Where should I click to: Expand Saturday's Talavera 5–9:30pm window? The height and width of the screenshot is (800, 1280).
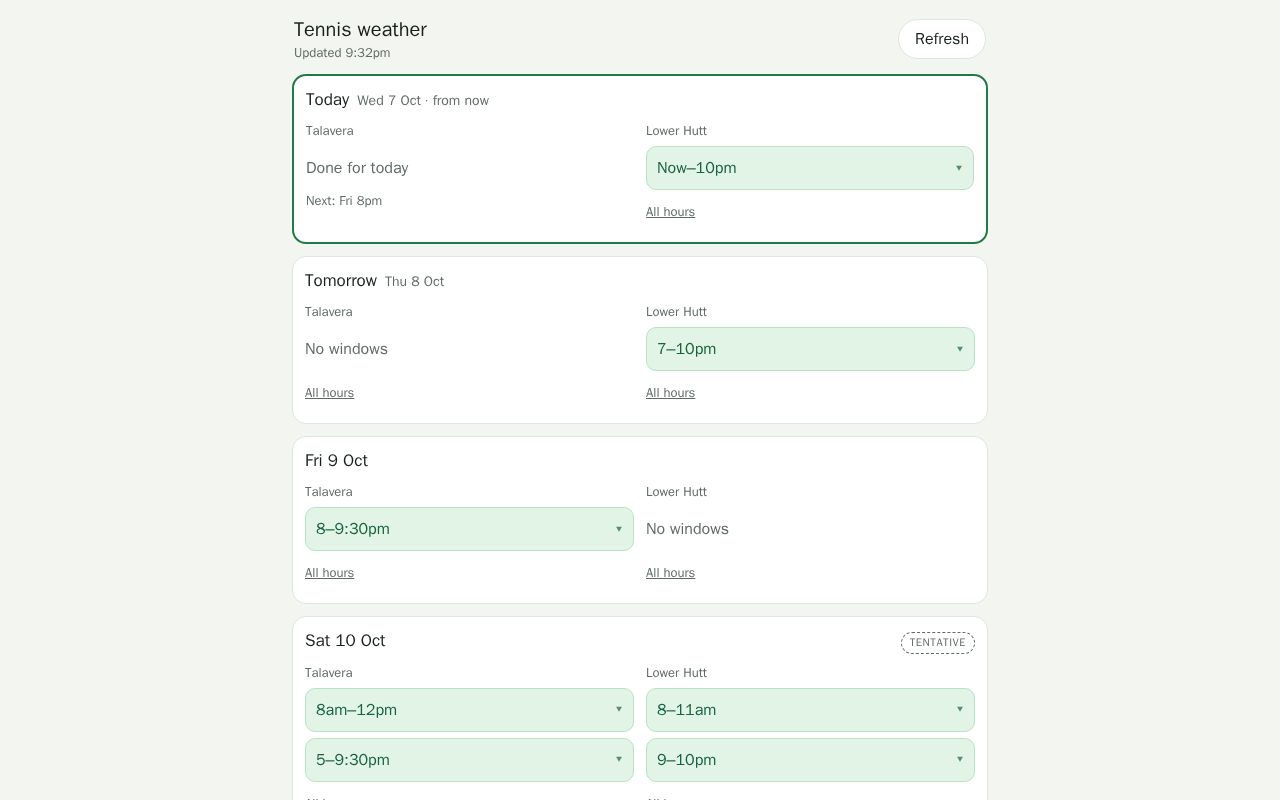[x=469, y=760]
